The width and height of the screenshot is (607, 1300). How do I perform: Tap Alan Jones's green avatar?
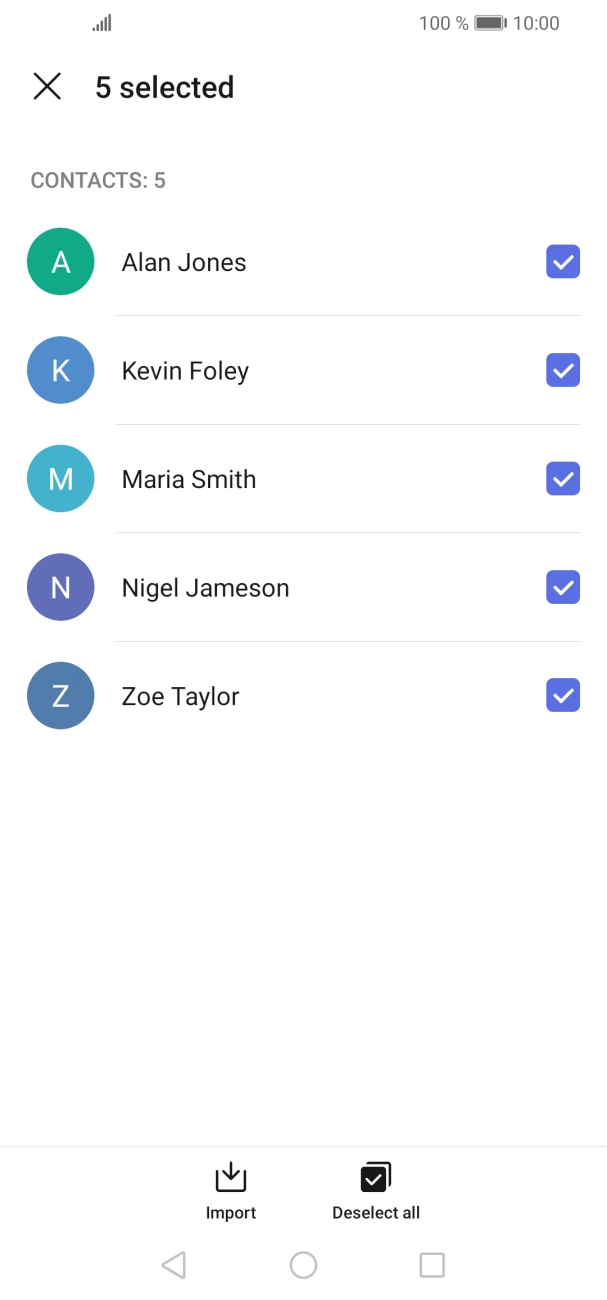coord(61,262)
